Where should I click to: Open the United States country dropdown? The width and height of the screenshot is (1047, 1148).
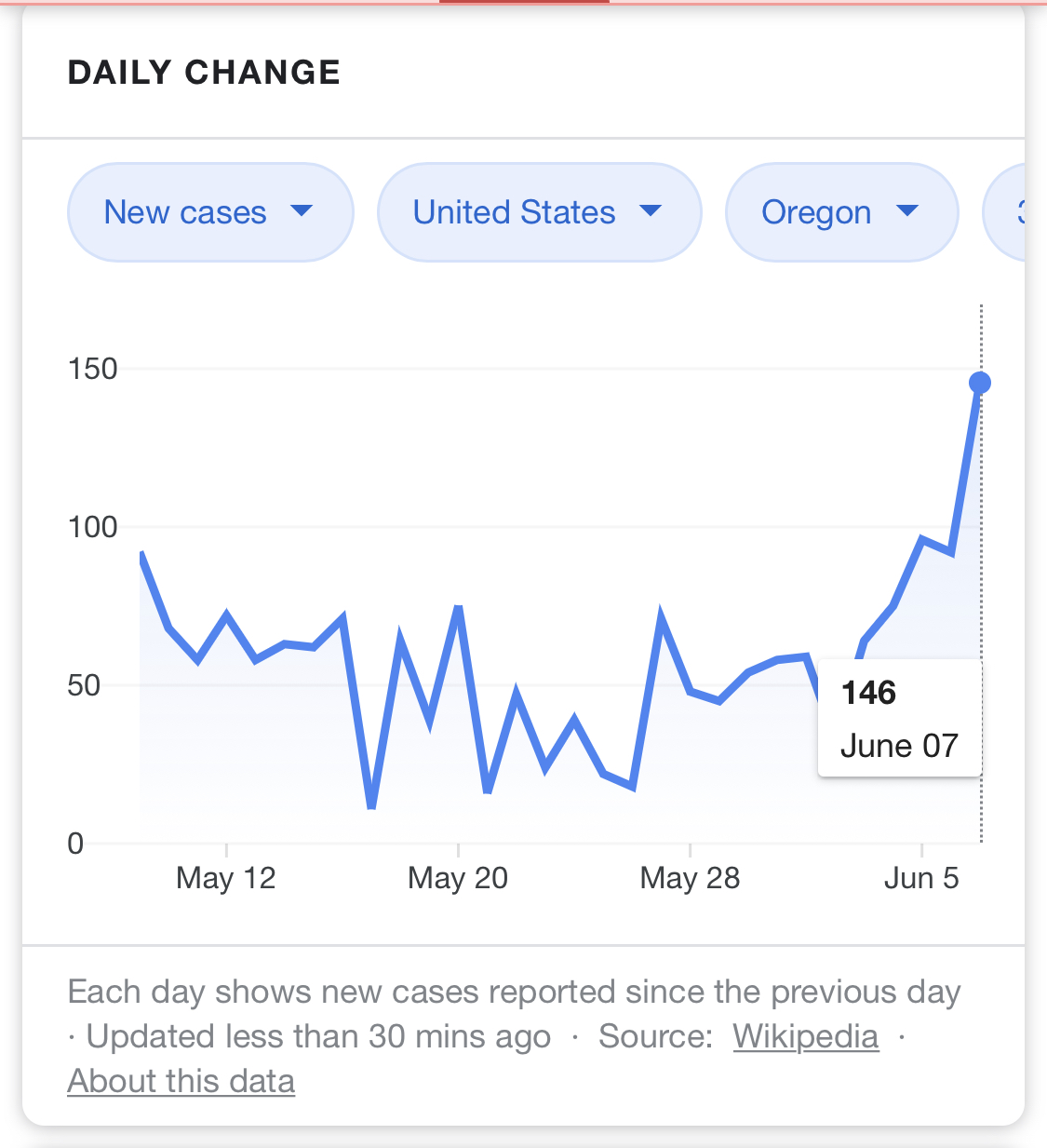pos(515,213)
